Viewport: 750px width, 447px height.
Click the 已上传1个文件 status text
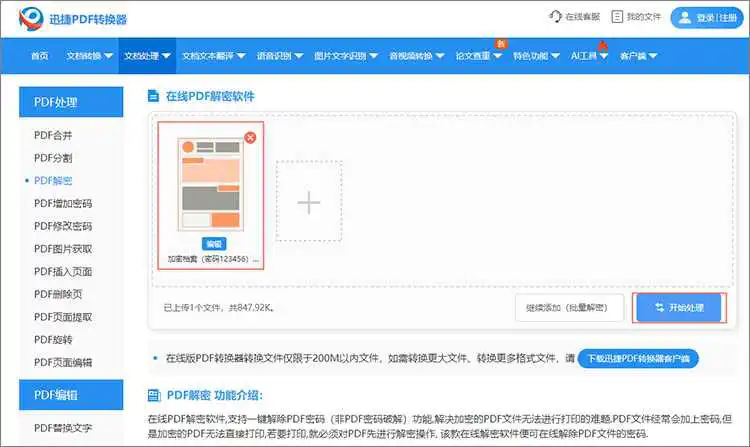point(219,307)
